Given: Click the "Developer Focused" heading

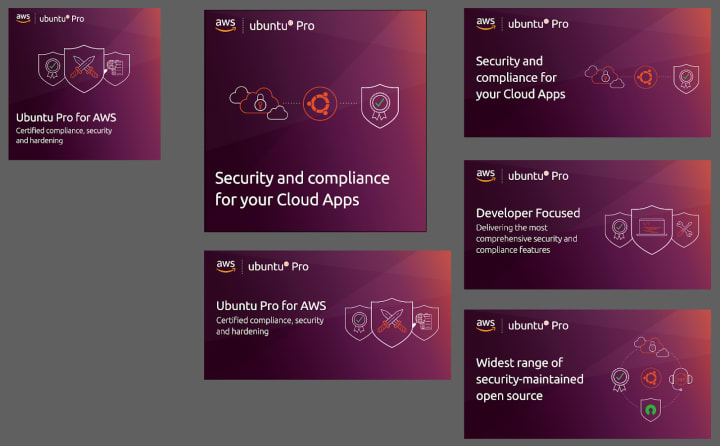Looking at the screenshot, I should (528, 213).
